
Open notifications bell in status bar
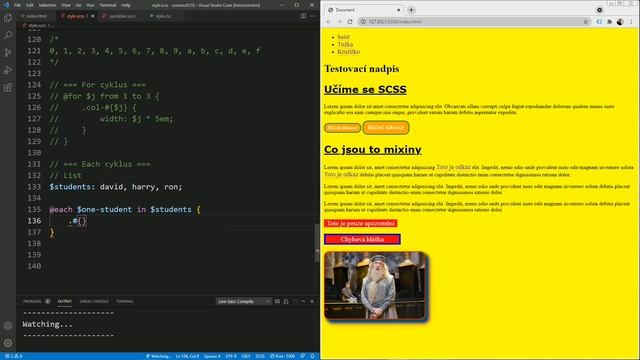312,356
